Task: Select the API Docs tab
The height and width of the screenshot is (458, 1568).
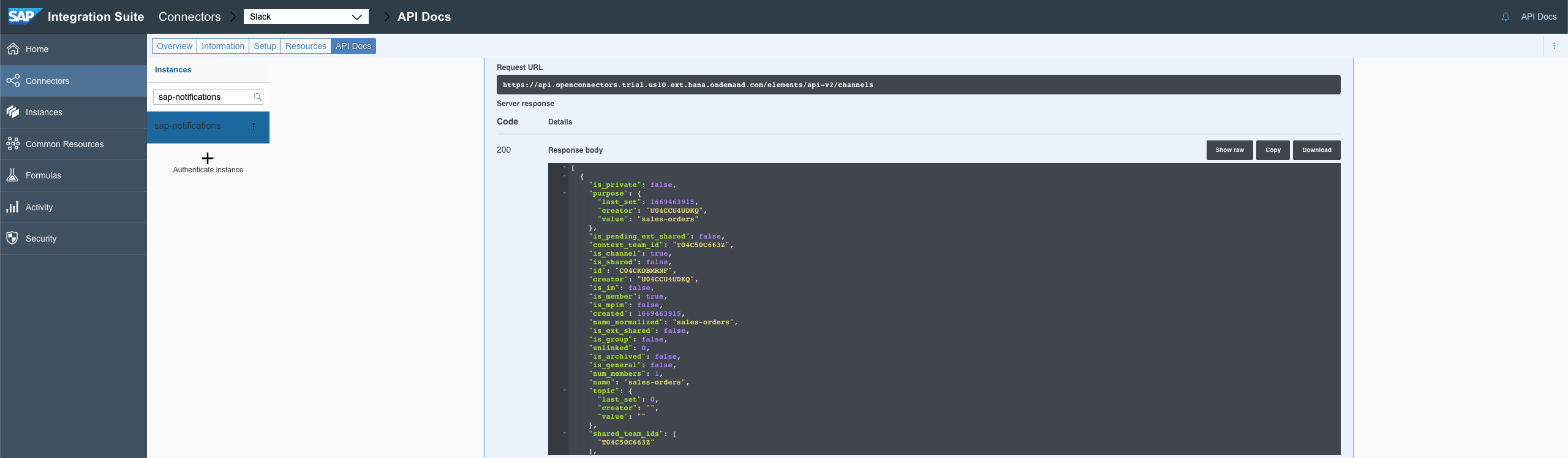Action: 353,46
